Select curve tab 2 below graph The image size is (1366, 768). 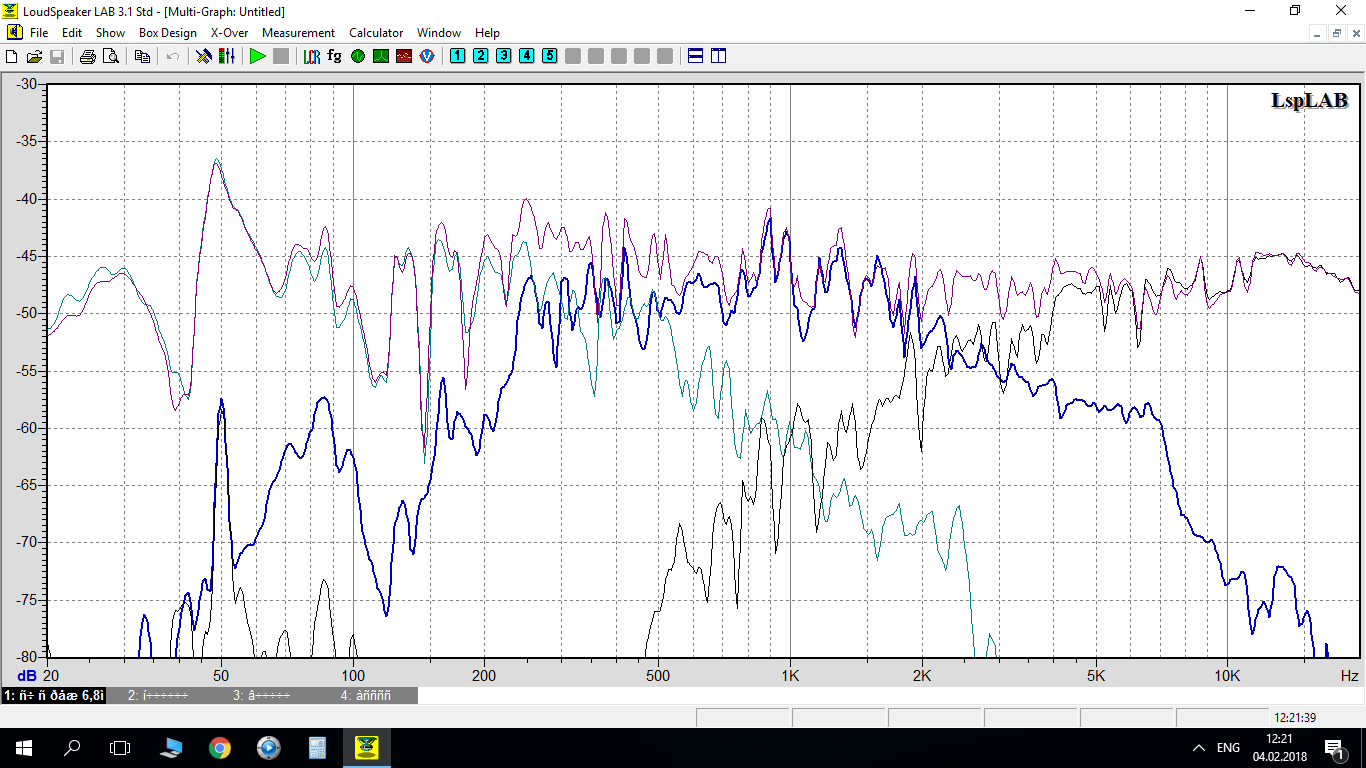[x=158, y=695]
